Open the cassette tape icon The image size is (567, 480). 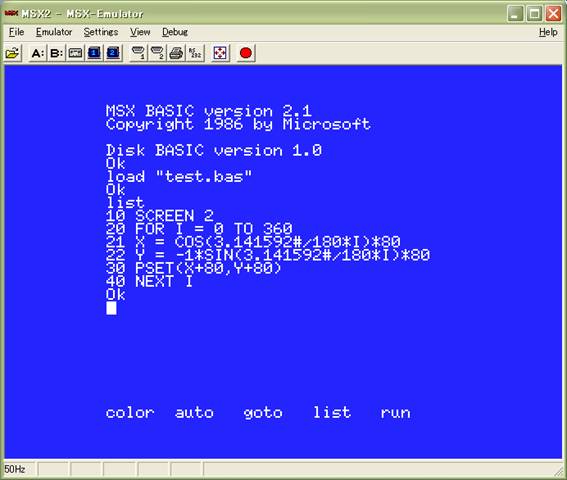(x=75, y=54)
